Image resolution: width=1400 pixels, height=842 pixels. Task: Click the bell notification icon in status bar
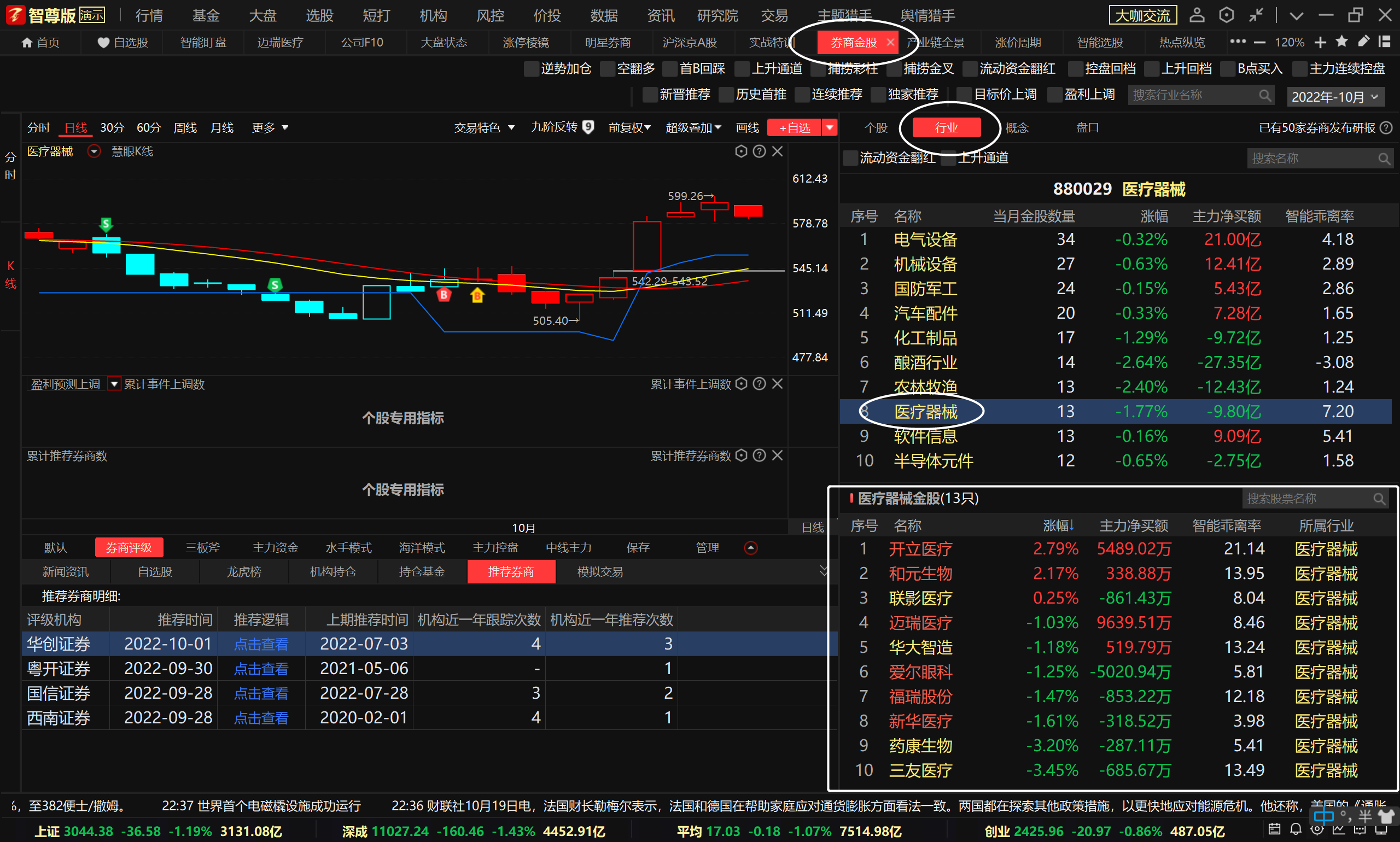1296,829
